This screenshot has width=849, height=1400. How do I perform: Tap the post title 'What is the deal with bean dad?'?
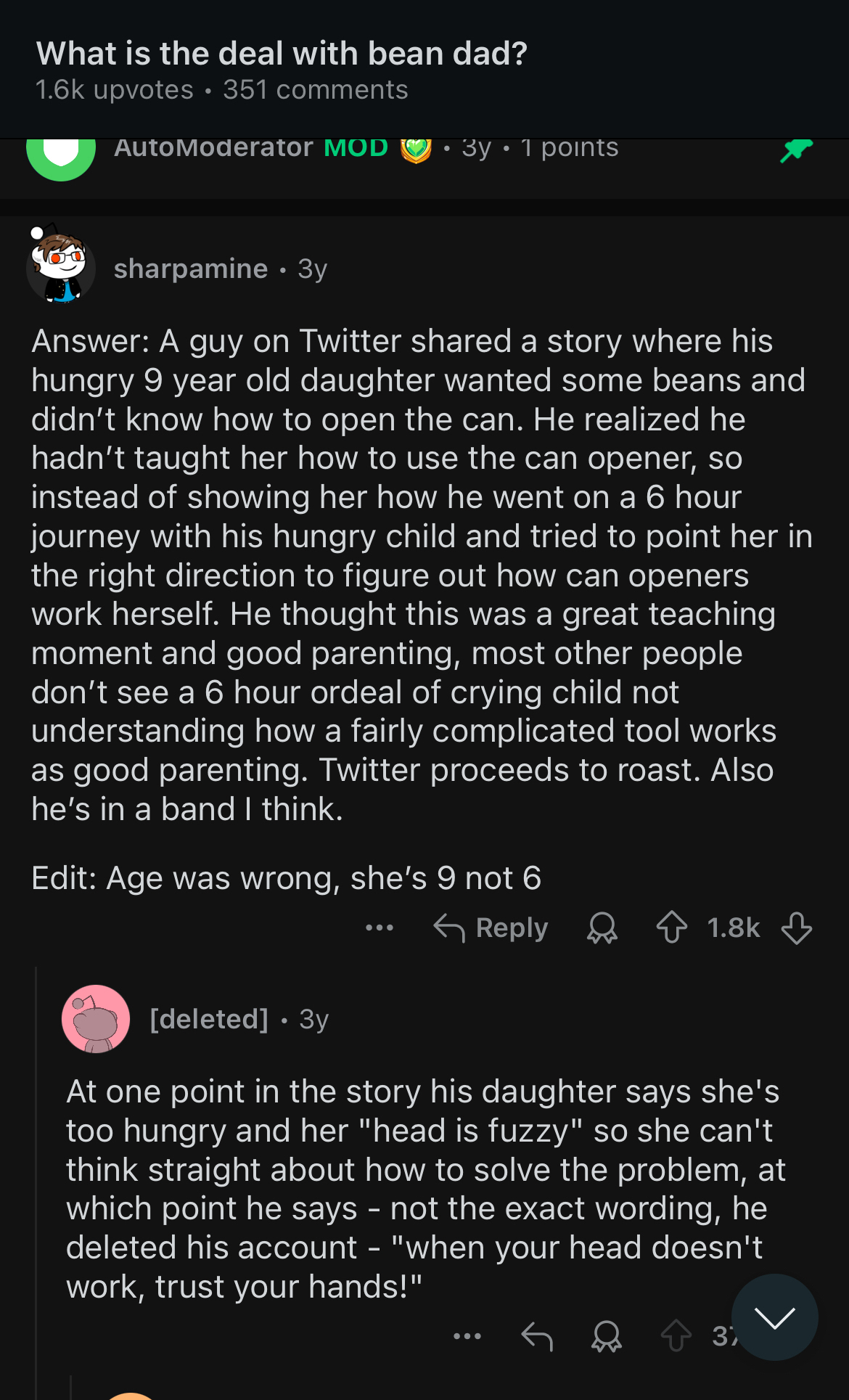click(x=282, y=54)
